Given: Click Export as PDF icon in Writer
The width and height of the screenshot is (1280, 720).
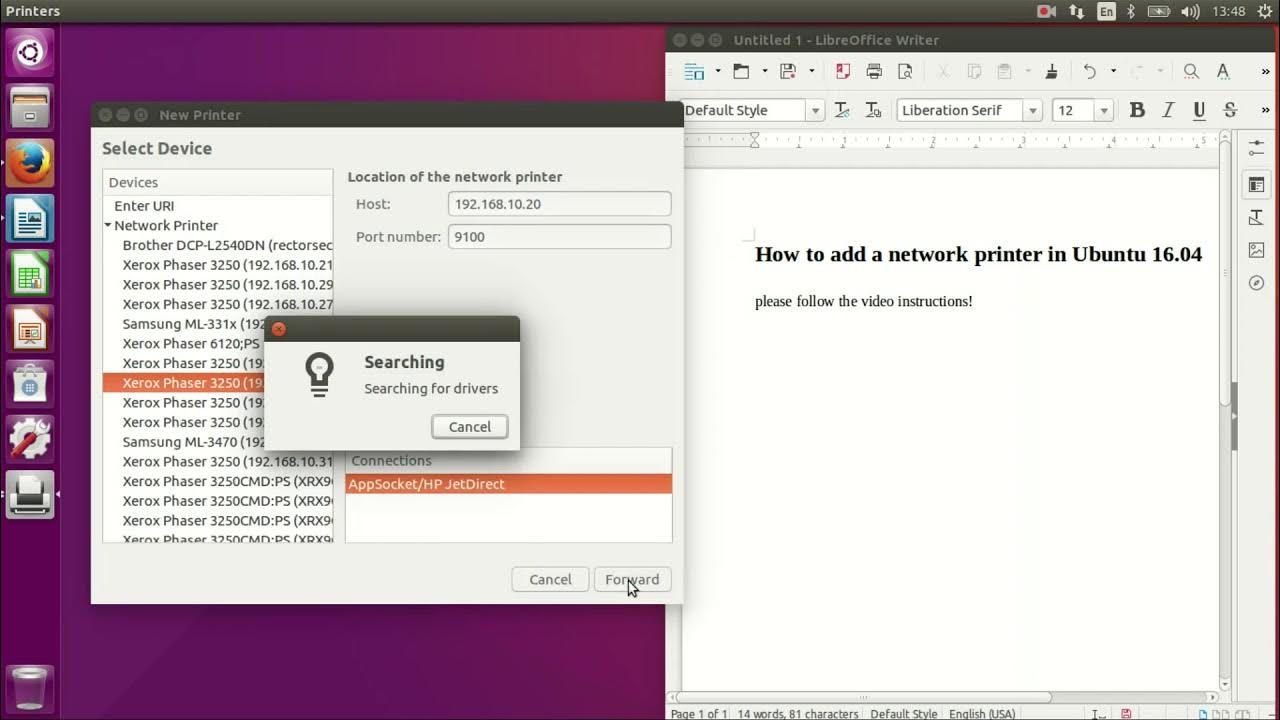Looking at the screenshot, I should pos(843,71).
